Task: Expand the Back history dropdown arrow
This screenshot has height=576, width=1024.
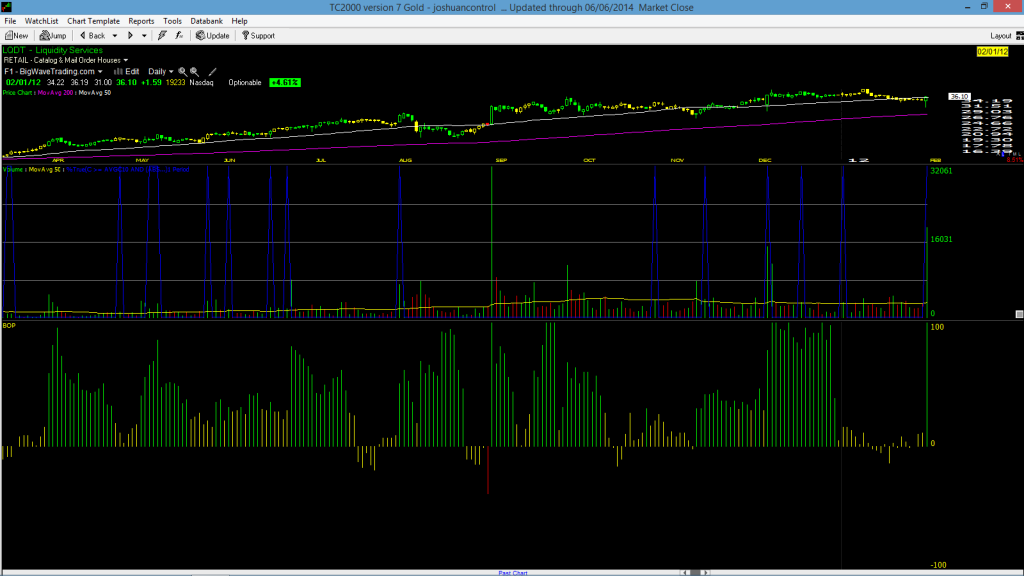Action: click(115, 36)
